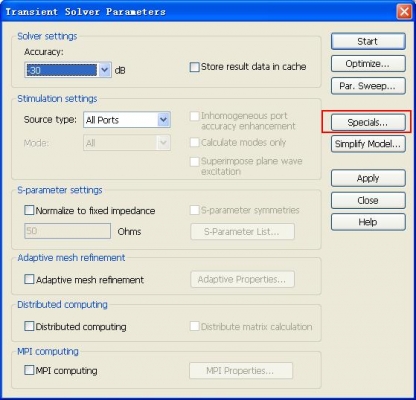Click the All Ports source type field
416x400 pixels.
pos(120,120)
